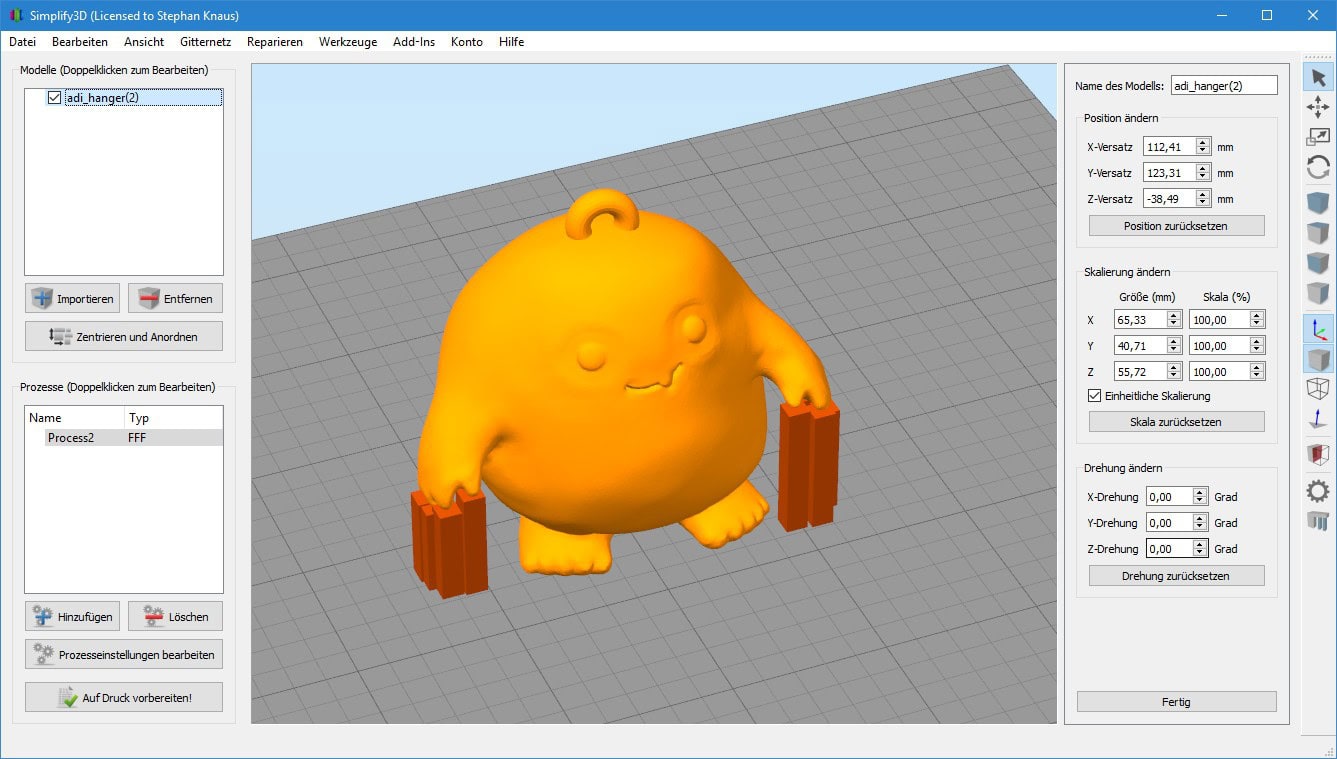Select the arrow pointer tool in right toolbar
1337x759 pixels.
coord(1318,77)
